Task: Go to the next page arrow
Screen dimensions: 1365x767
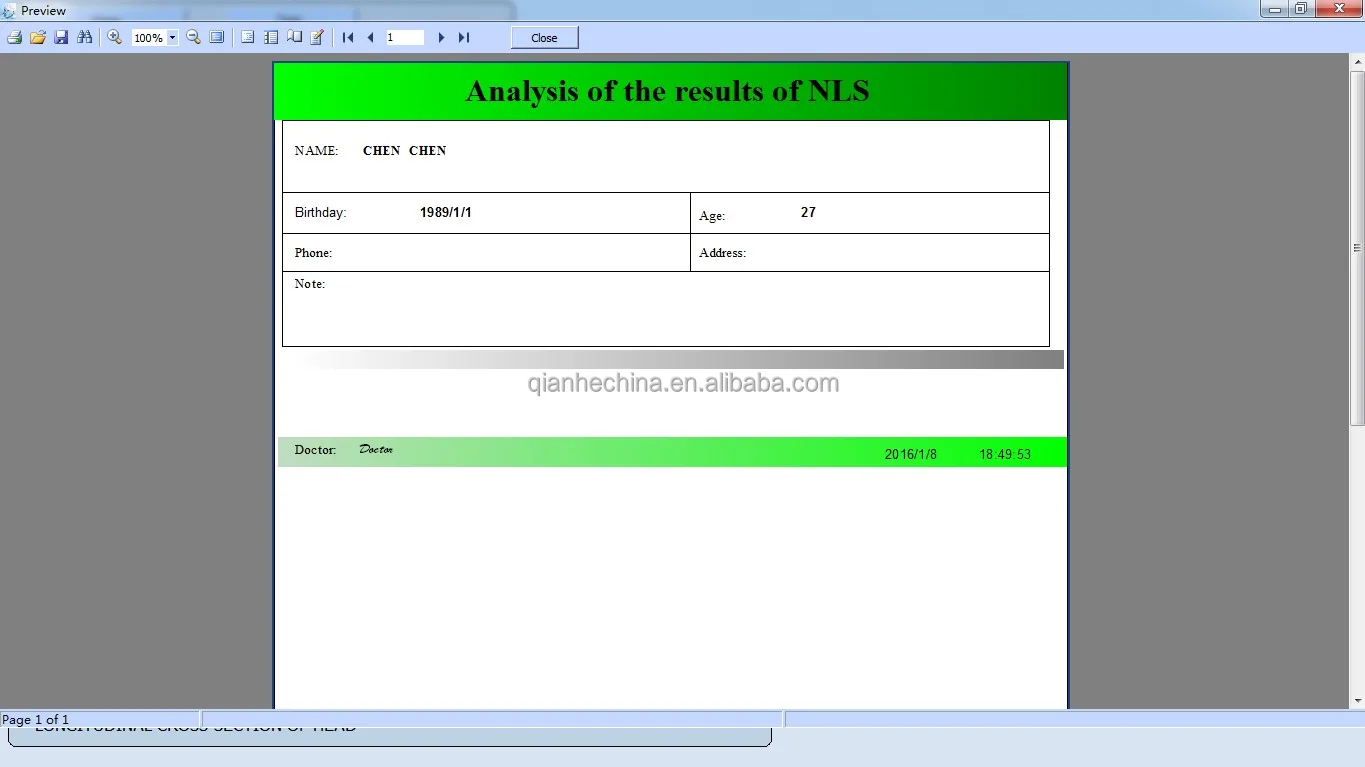Action: coord(441,37)
